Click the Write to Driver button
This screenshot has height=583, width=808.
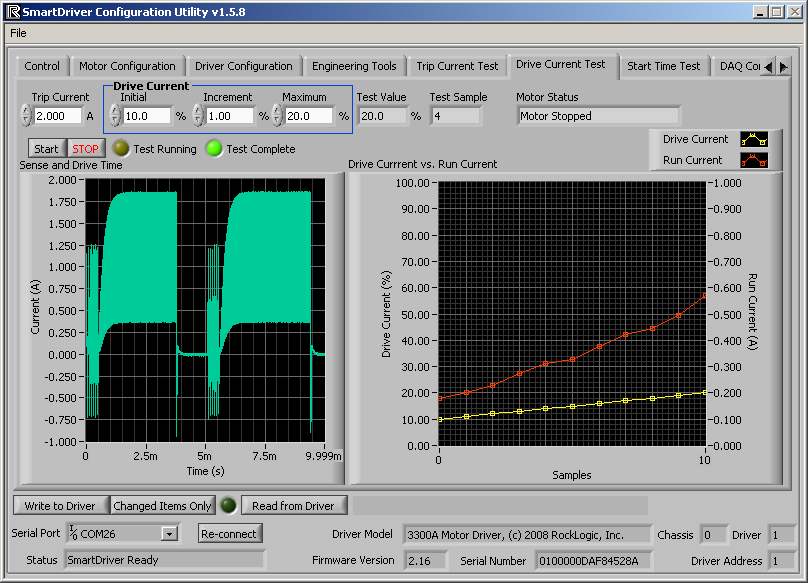60,506
